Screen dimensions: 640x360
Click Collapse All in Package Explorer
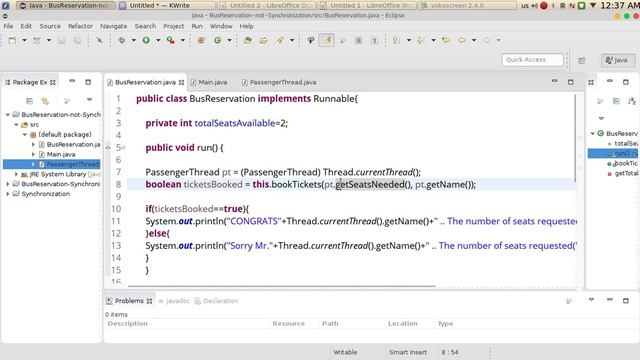[29, 100]
